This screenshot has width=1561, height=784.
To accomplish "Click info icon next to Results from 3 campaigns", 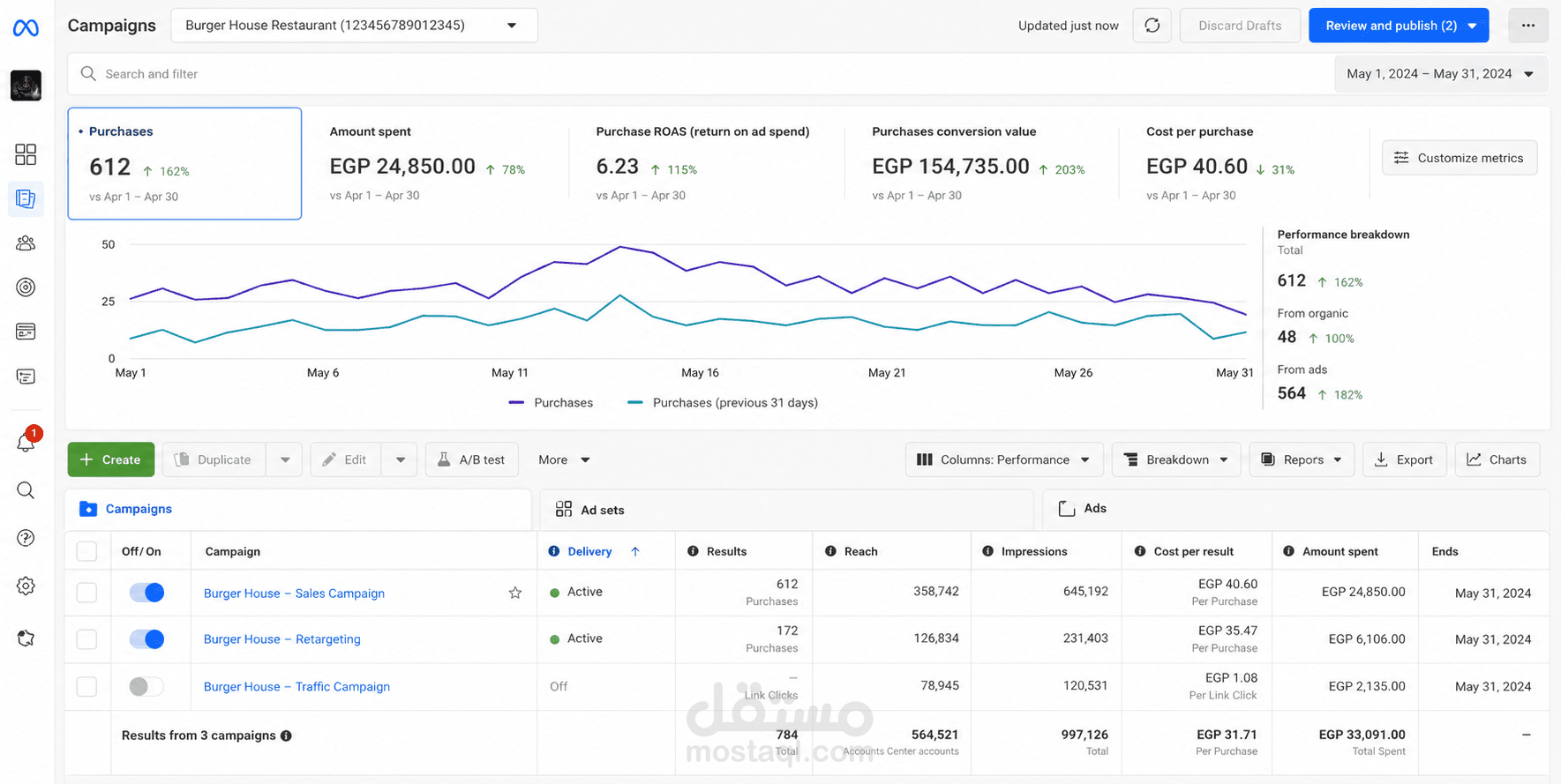I will [286, 735].
